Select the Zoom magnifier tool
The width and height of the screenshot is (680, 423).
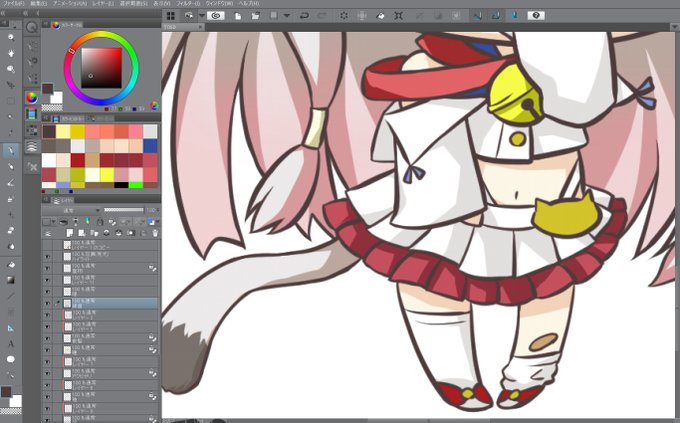click(x=11, y=37)
